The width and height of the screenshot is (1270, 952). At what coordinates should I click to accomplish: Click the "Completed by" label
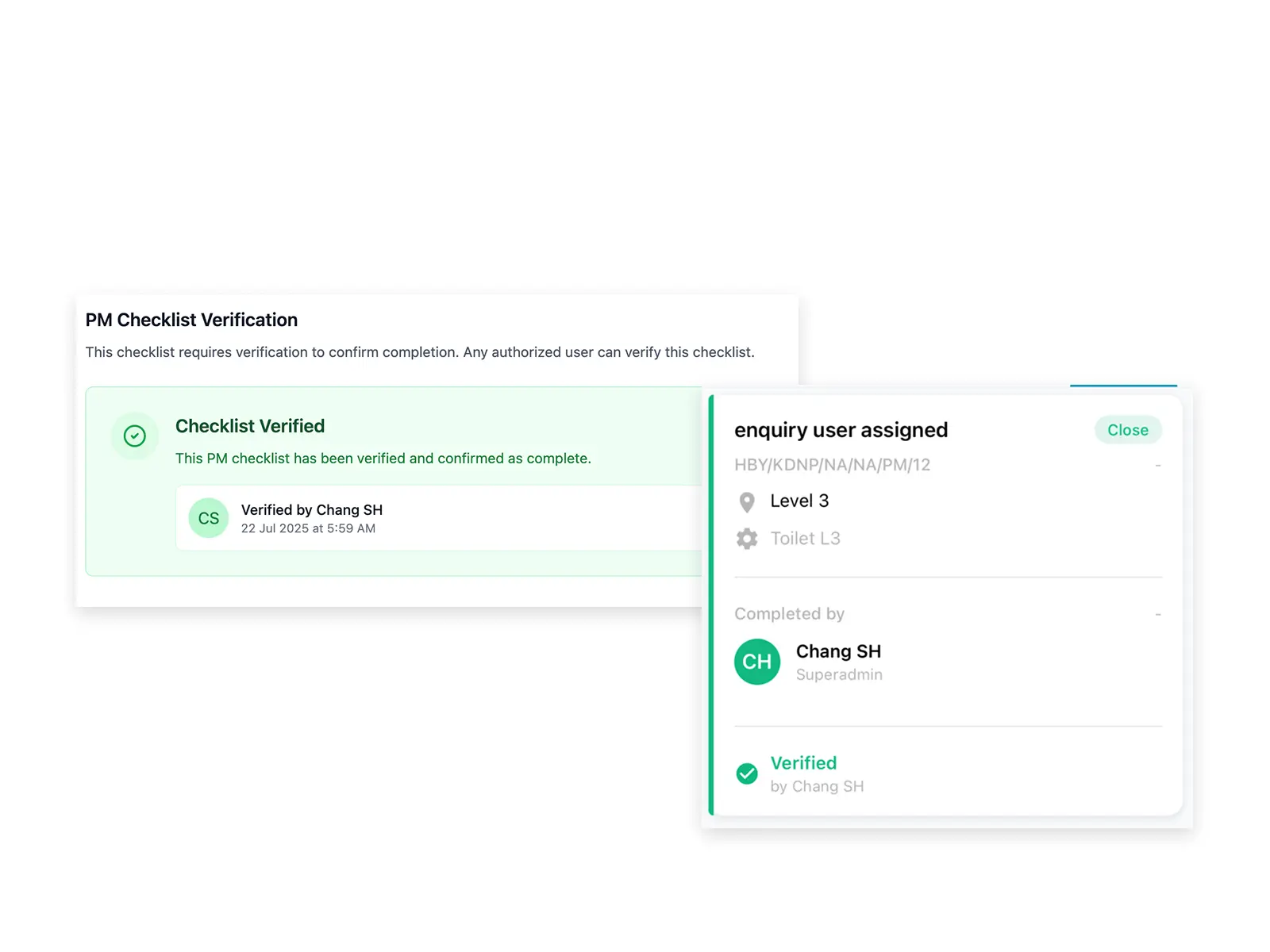coord(789,614)
